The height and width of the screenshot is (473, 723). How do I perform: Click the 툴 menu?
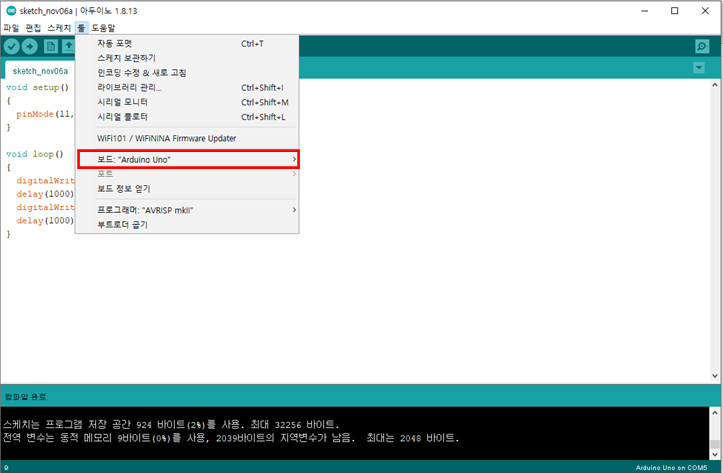(81, 28)
